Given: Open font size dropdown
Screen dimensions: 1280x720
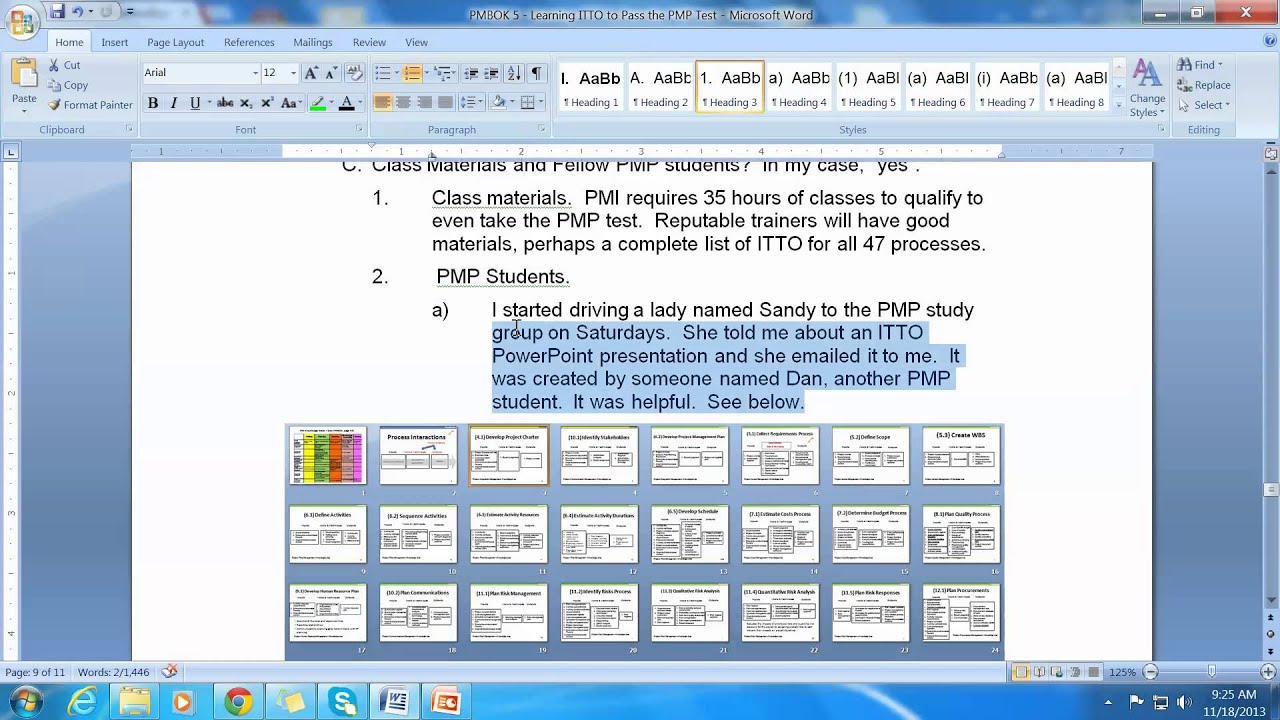Looking at the screenshot, I should tap(293, 73).
